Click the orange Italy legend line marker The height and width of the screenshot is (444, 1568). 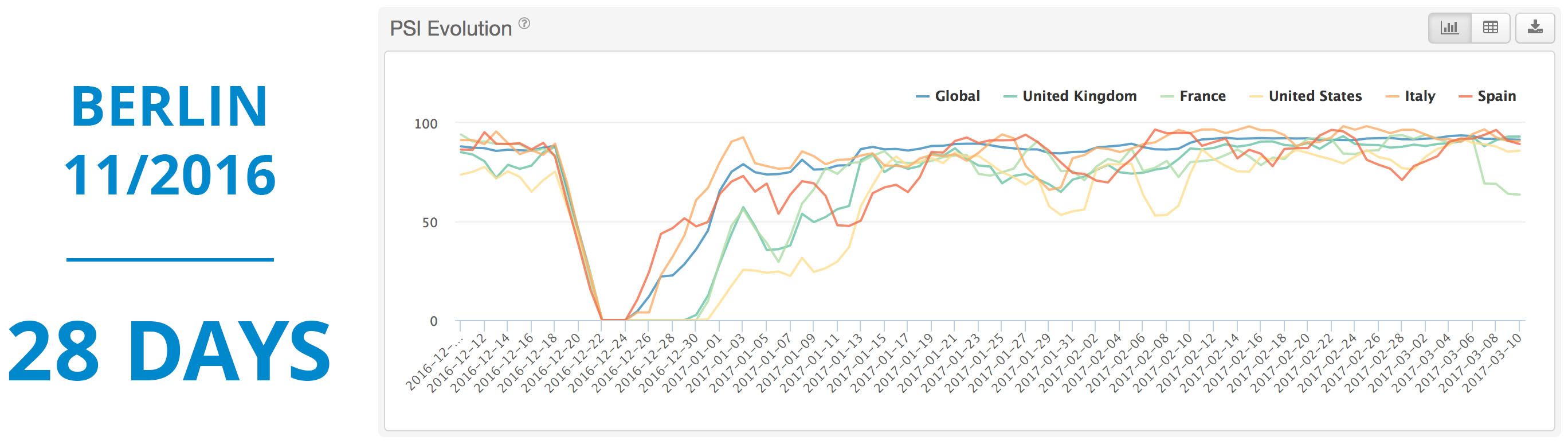(1392, 97)
